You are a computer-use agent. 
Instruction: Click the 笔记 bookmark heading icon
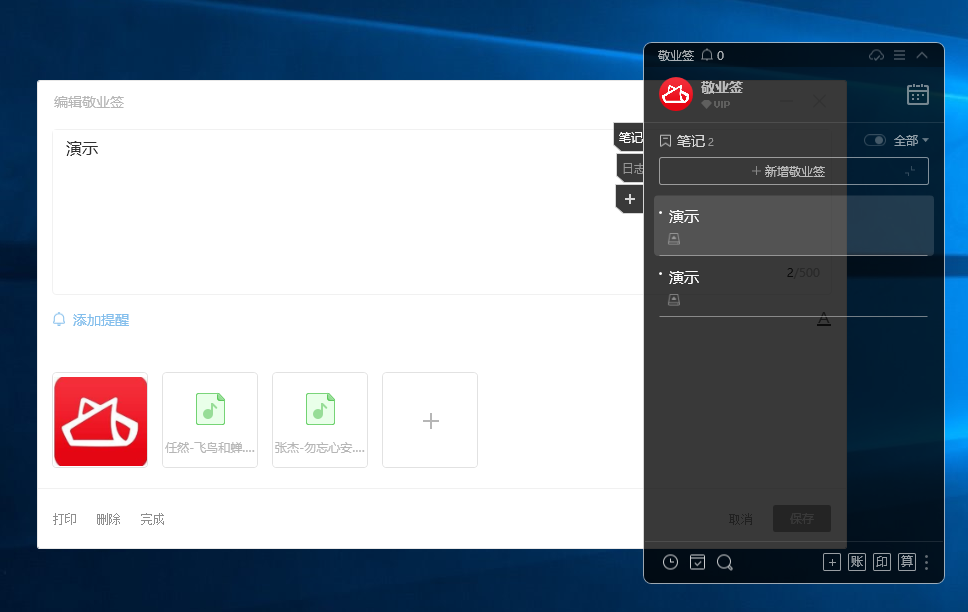point(665,141)
